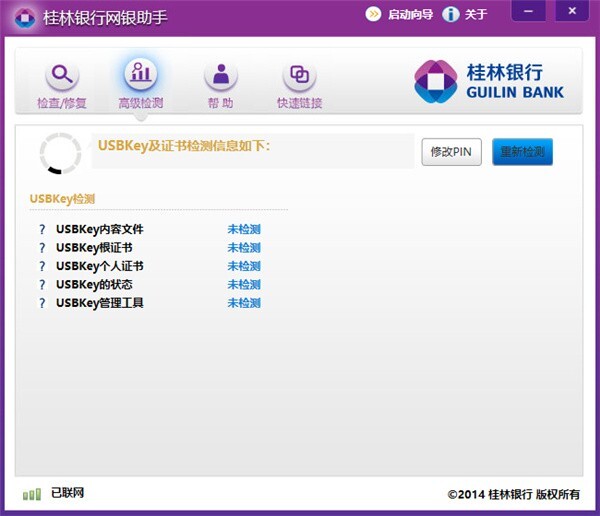Minimize the 网银助手 window

pos(528,11)
